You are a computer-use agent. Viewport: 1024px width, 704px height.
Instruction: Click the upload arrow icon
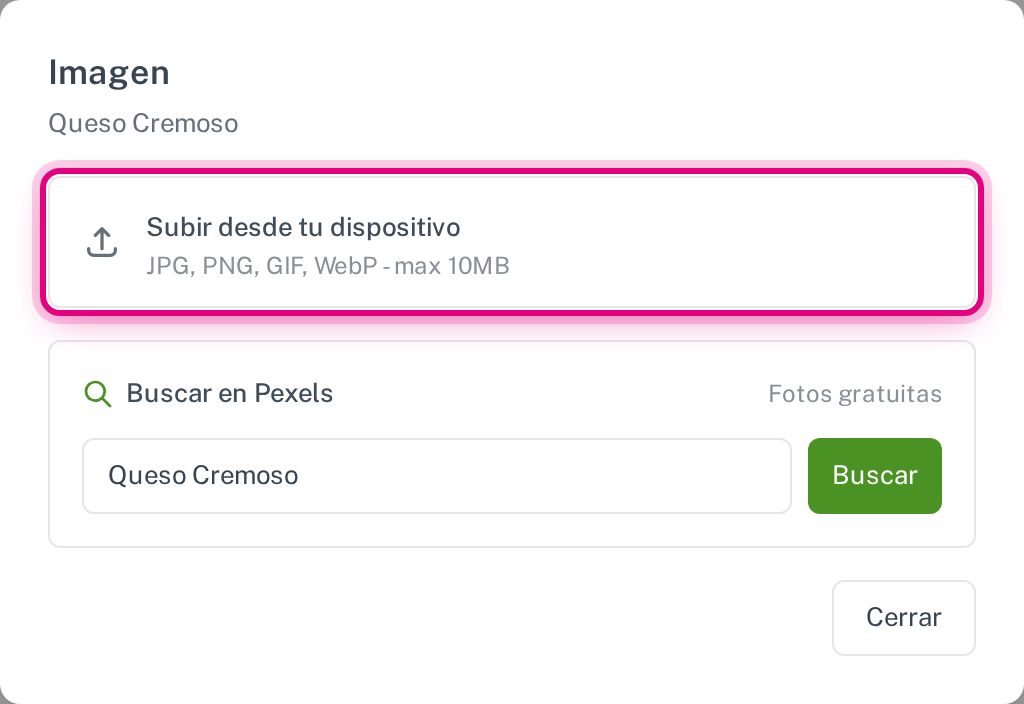[x=102, y=242]
